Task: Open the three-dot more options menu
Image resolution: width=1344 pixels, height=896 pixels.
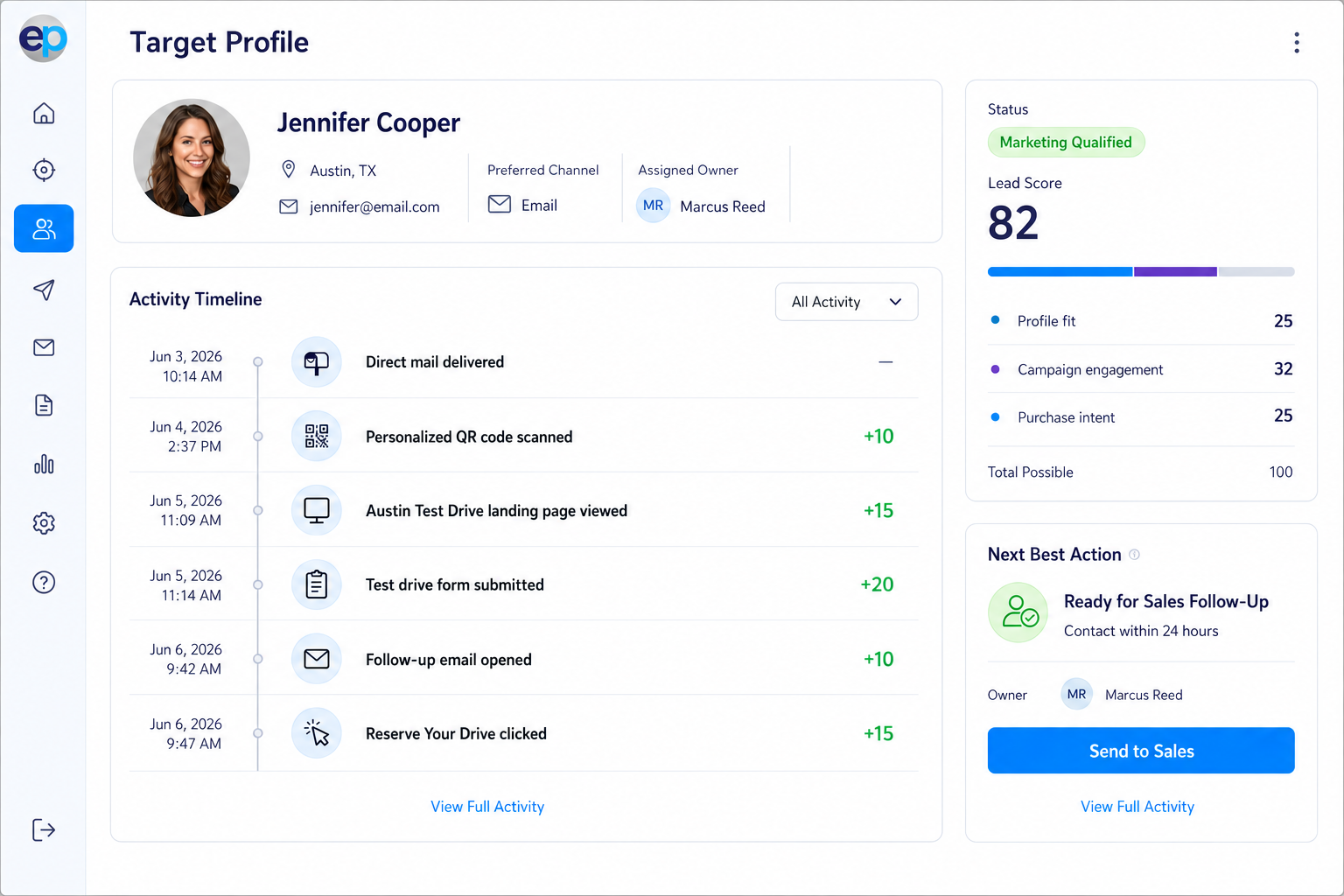Action: [1297, 42]
